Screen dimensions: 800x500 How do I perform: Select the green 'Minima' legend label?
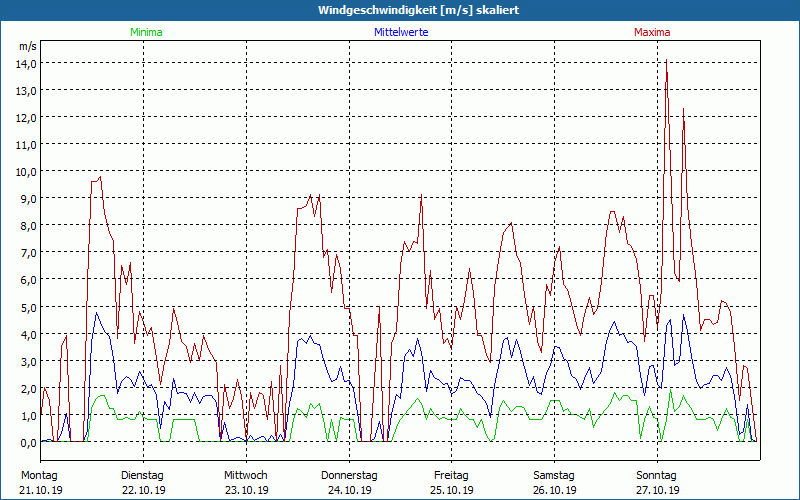pos(146,32)
